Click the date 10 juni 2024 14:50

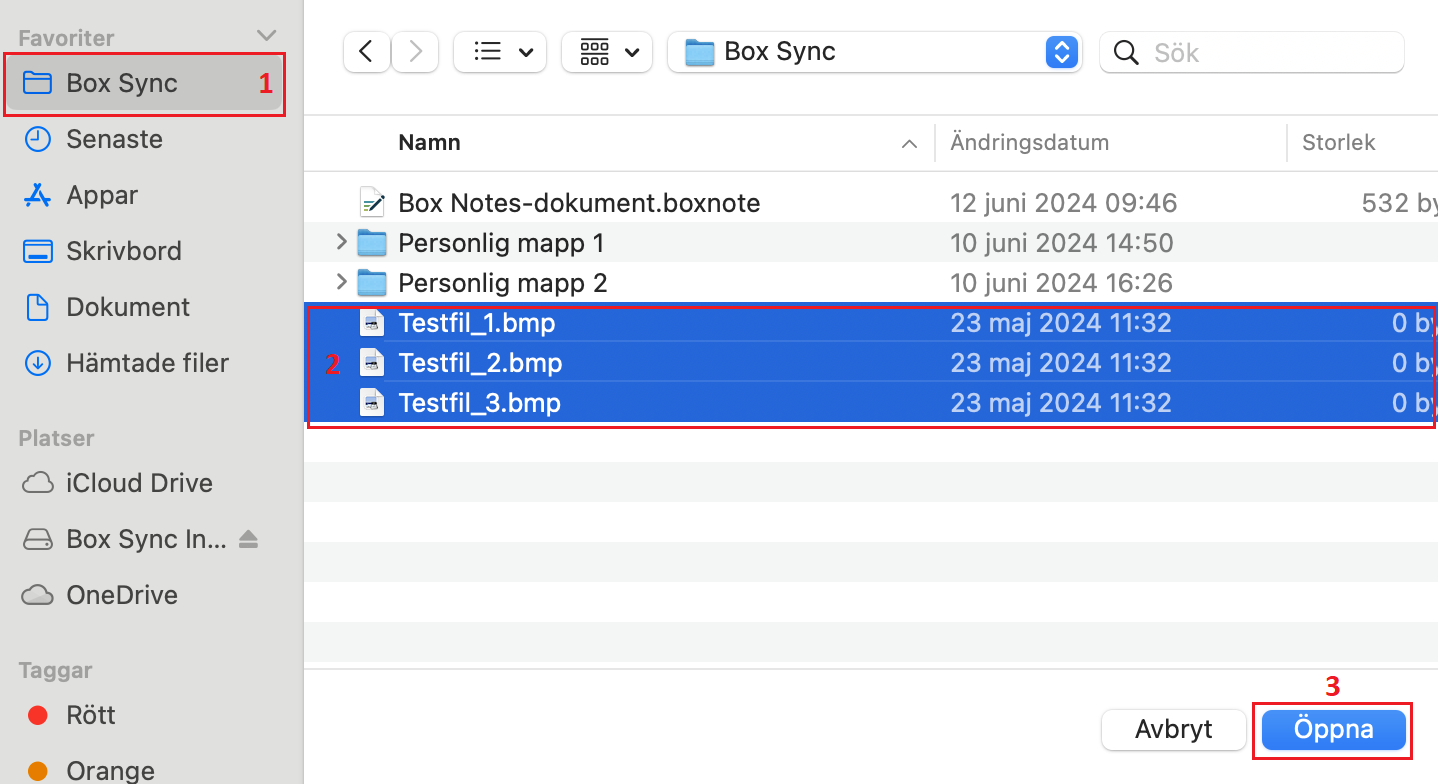[x=1062, y=243]
